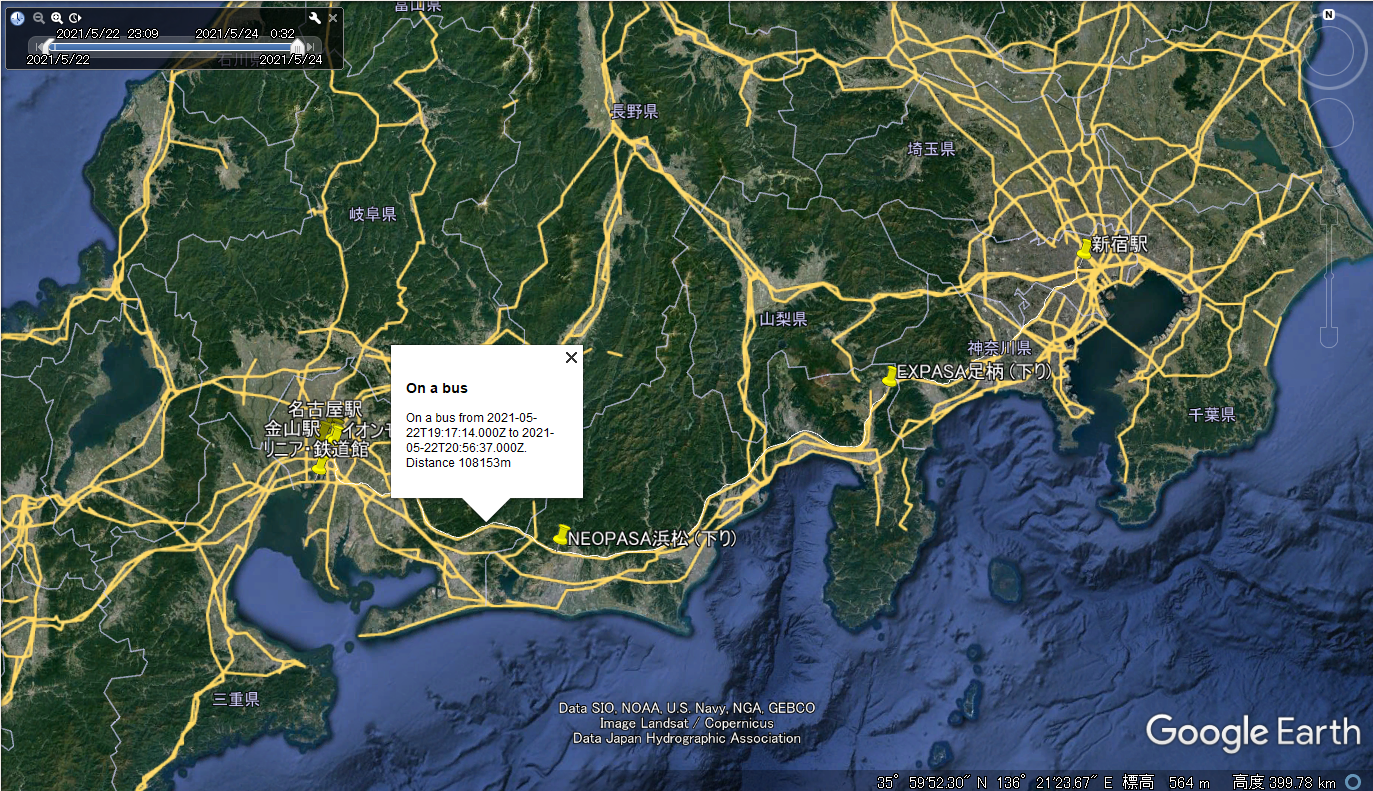Click the 2021/5/24 0:32 end time label
The height and width of the screenshot is (791, 1373).
coord(245,33)
